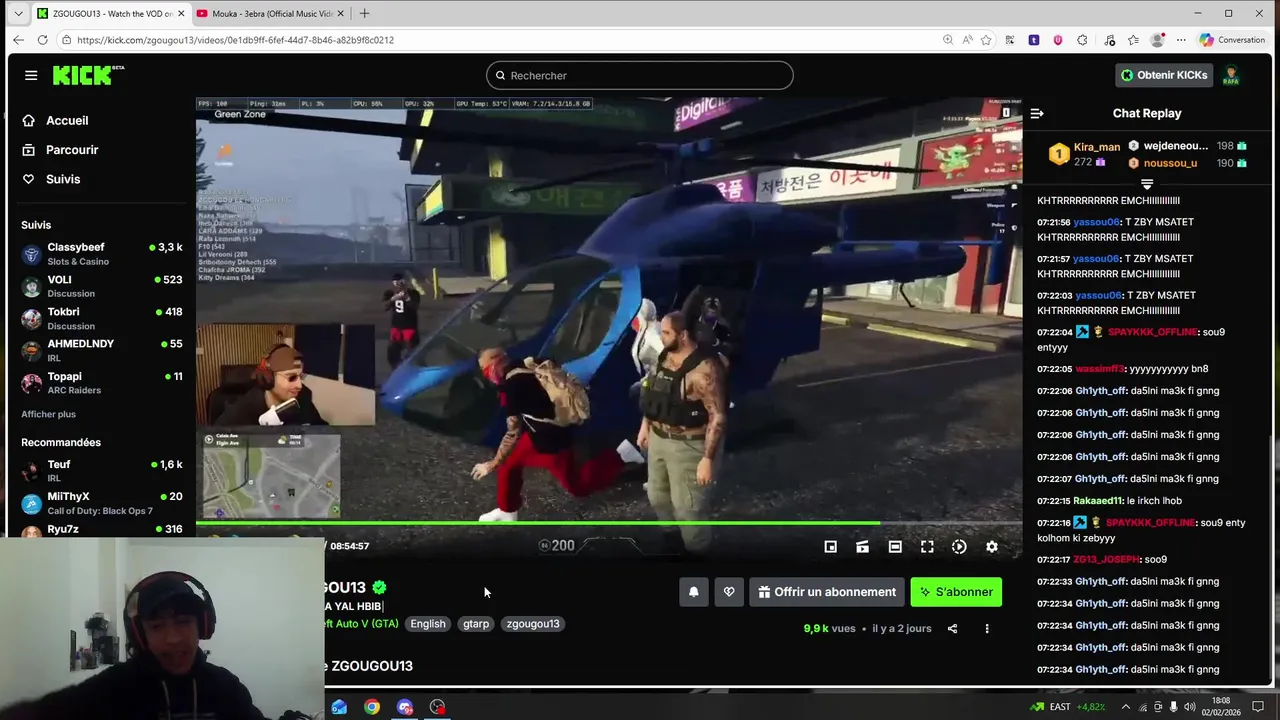The height and width of the screenshot is (720, 1280).
Task: Open MiiThyX recommended channel
Action: [101, 503]
